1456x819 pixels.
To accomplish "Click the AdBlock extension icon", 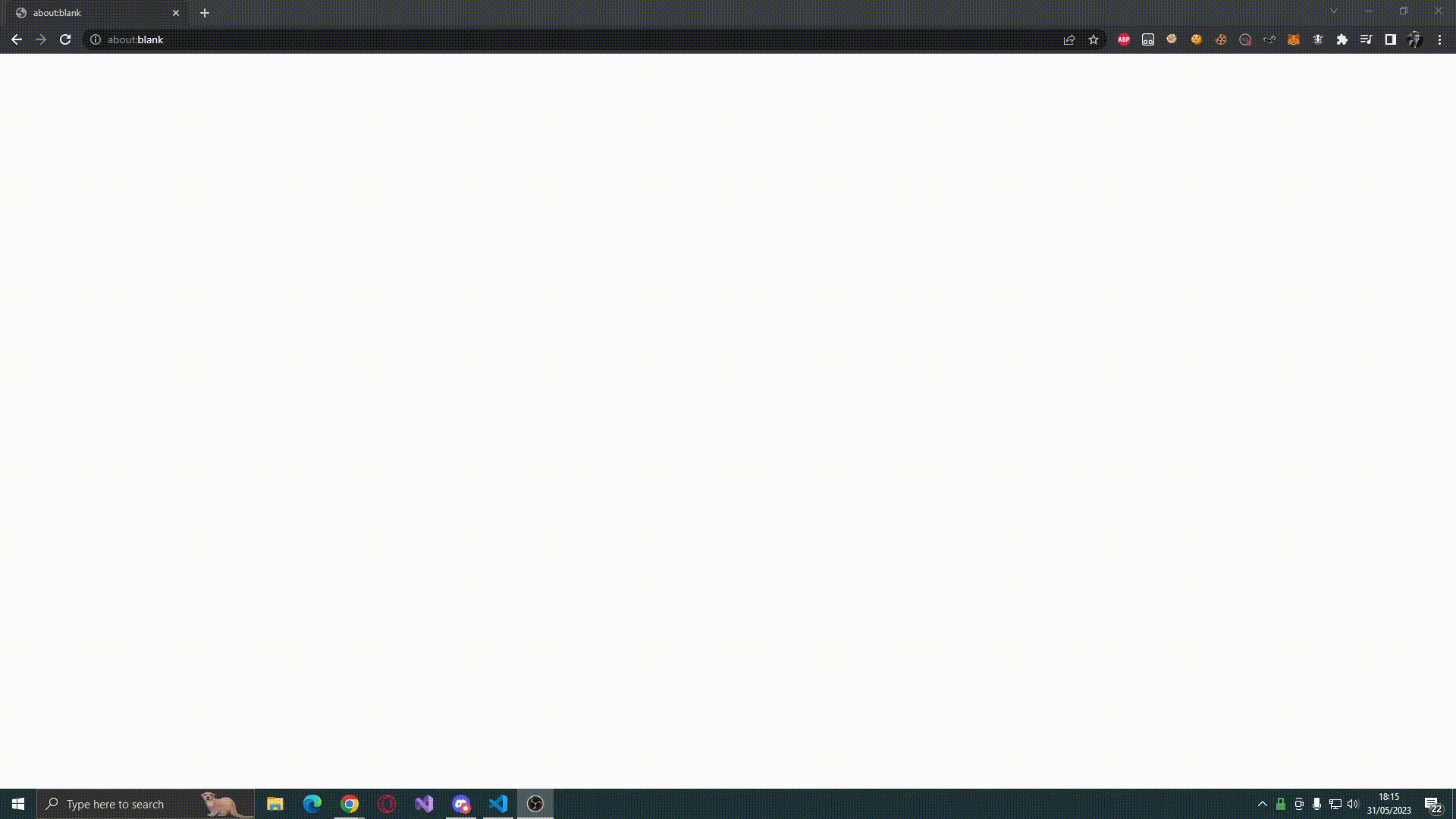I will tap(1123, 40).
